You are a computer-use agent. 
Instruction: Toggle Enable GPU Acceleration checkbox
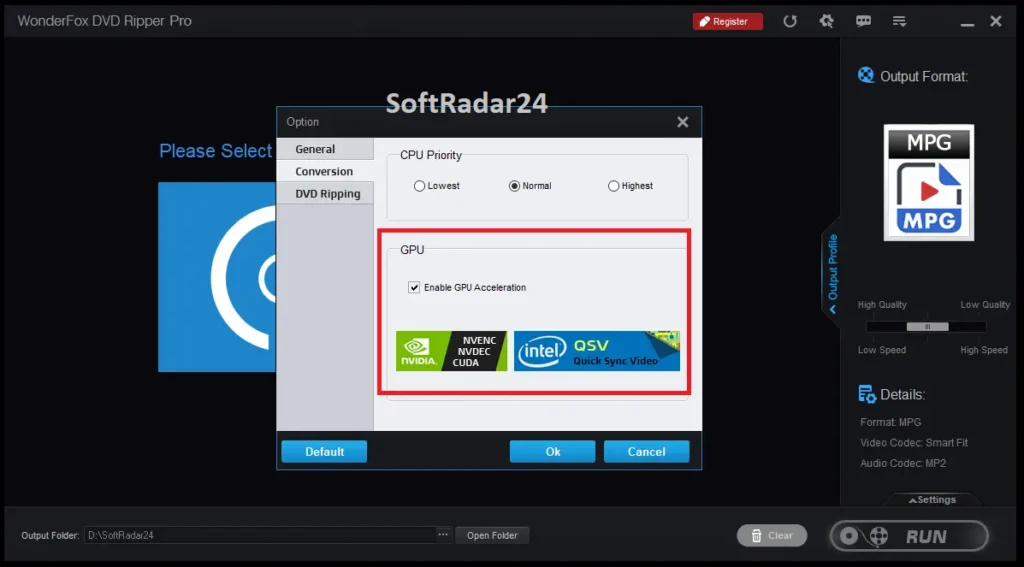414,287
